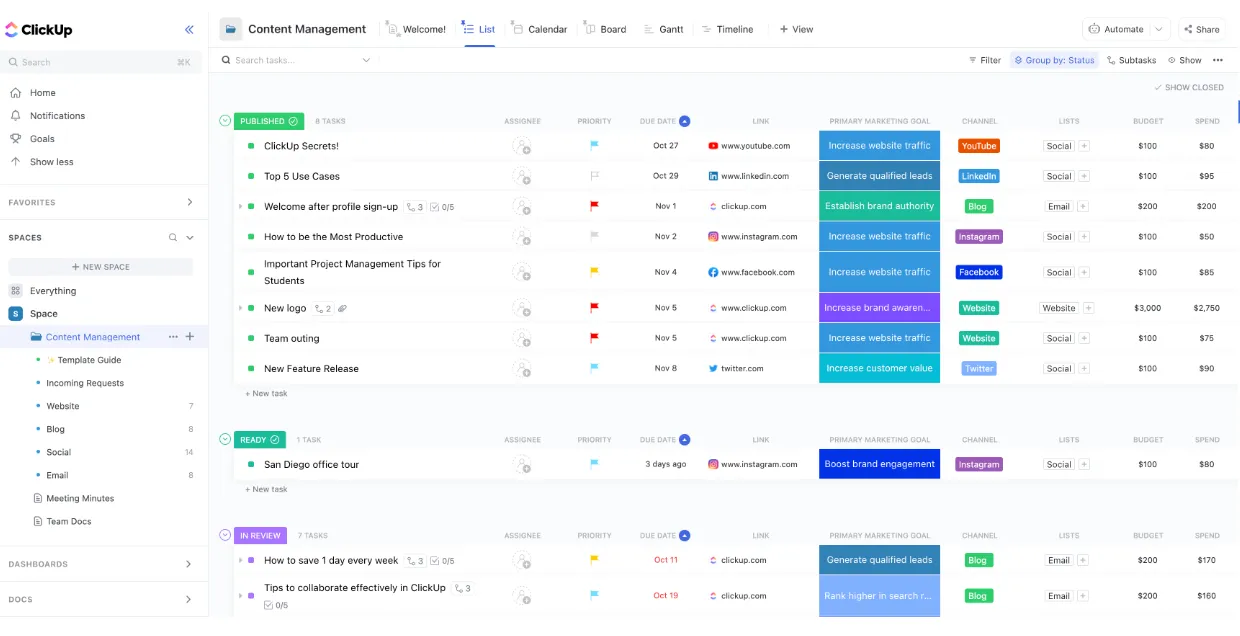This screenshot has width=1240, height=636.
Task: Click the Automate robot button
Action: pos(1116,29)
